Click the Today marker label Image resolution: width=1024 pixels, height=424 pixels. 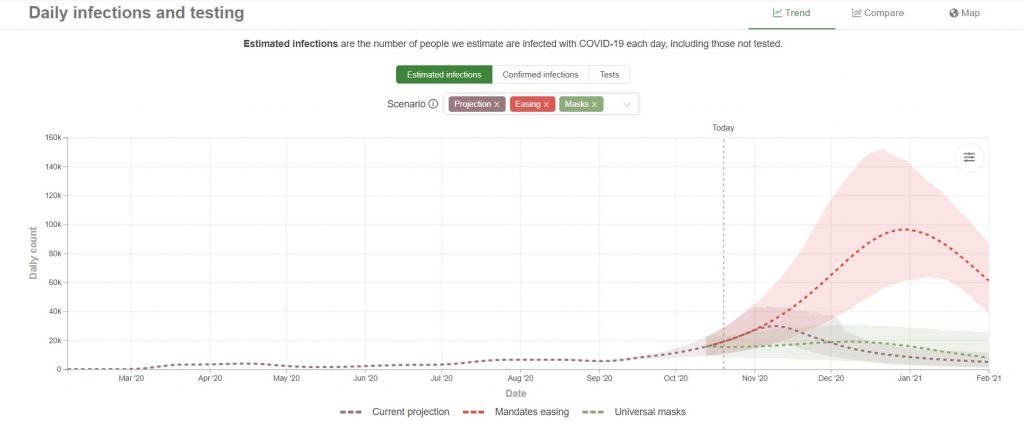tap(723, 128)
